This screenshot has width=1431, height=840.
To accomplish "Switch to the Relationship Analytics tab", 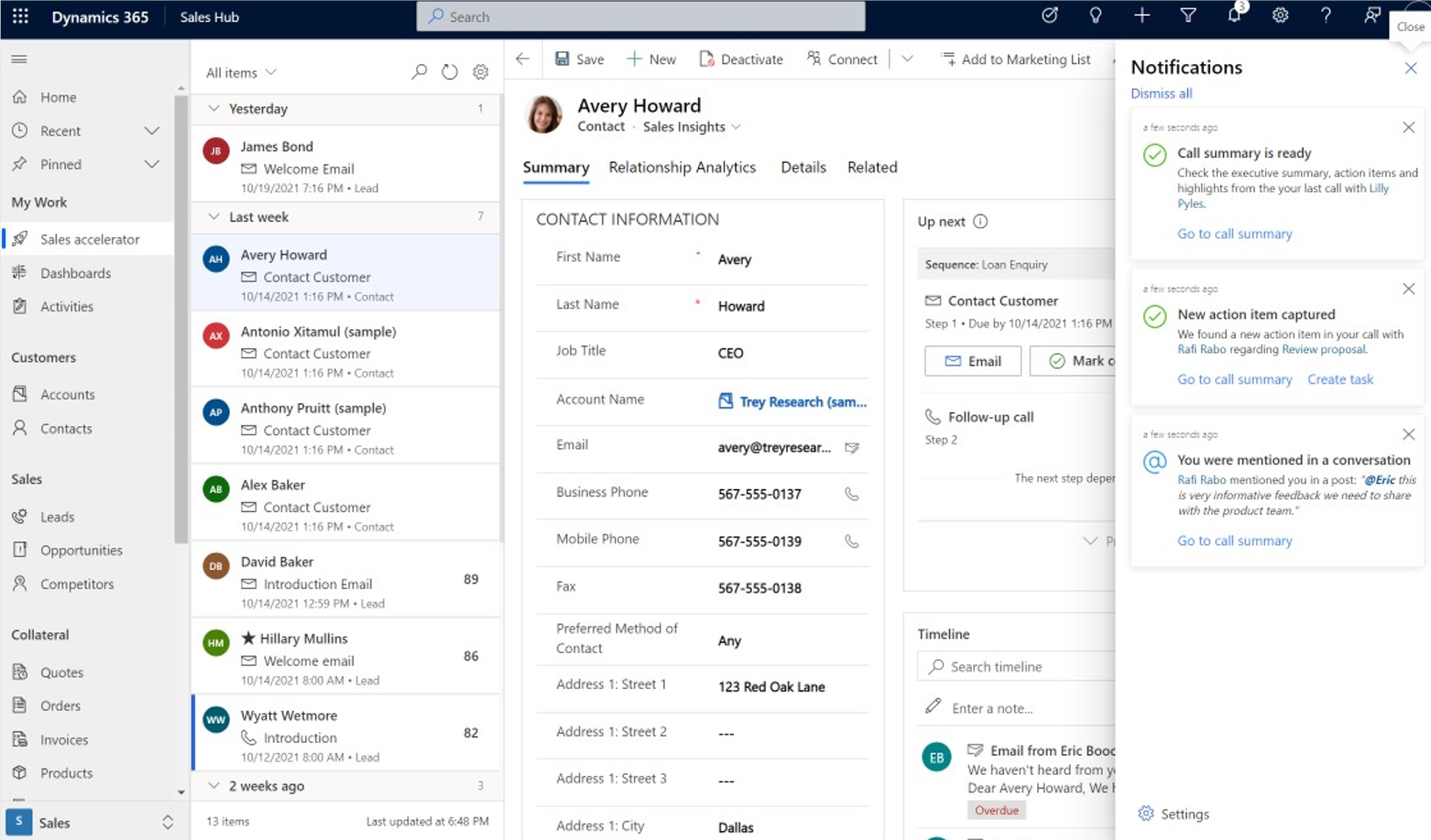I will pyautogui.click(x=682, y=168).
